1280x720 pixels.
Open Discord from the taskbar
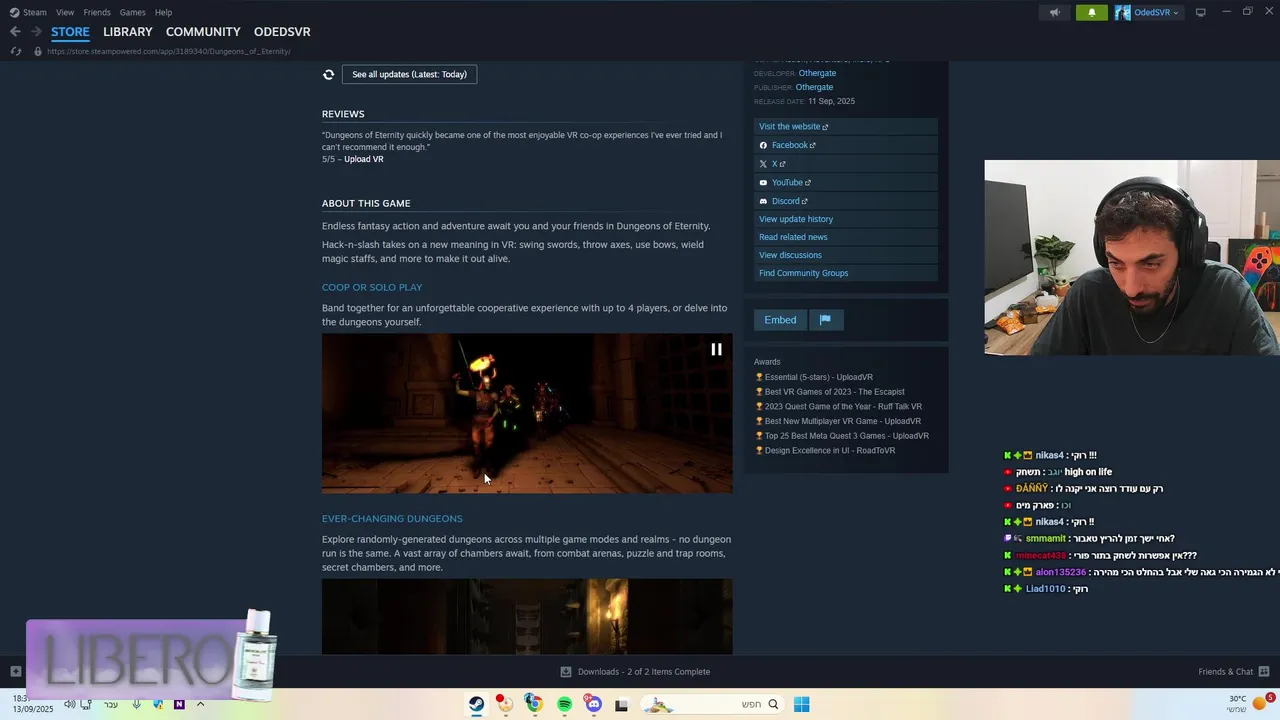click(593, 704)
